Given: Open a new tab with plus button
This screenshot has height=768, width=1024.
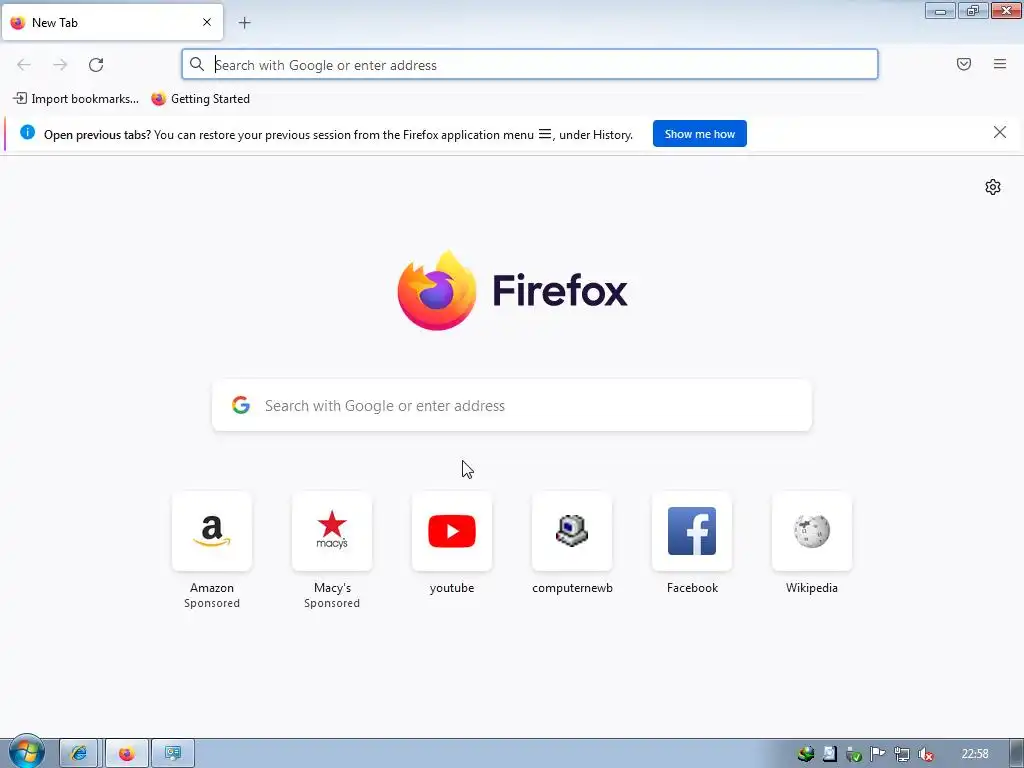Looking at the screenshot, I should click(245, 23).
